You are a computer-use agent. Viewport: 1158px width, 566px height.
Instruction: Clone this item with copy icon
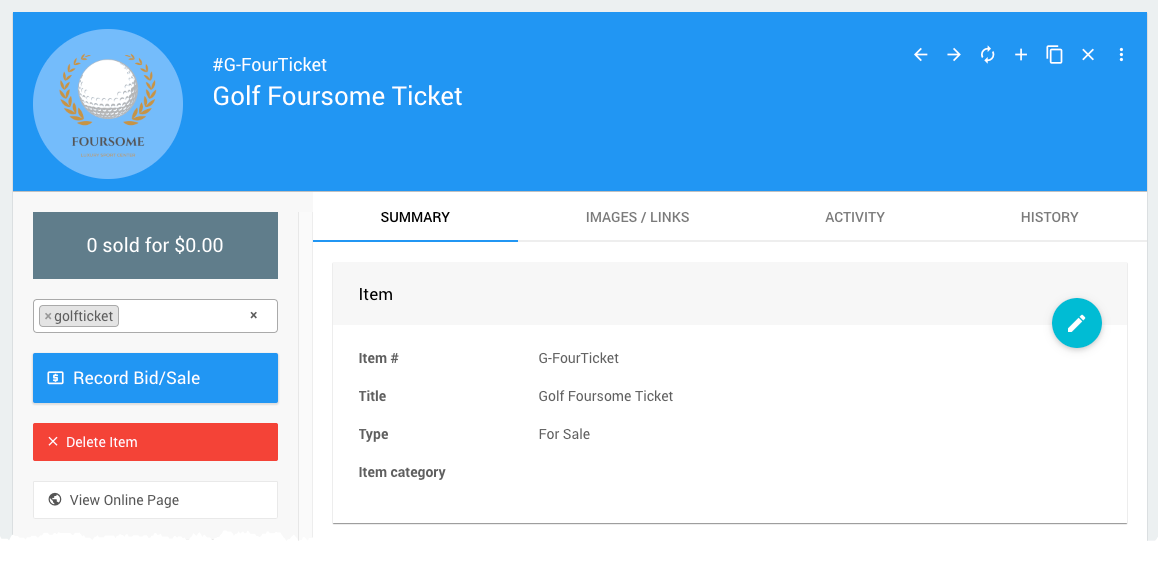[1054, 55]
